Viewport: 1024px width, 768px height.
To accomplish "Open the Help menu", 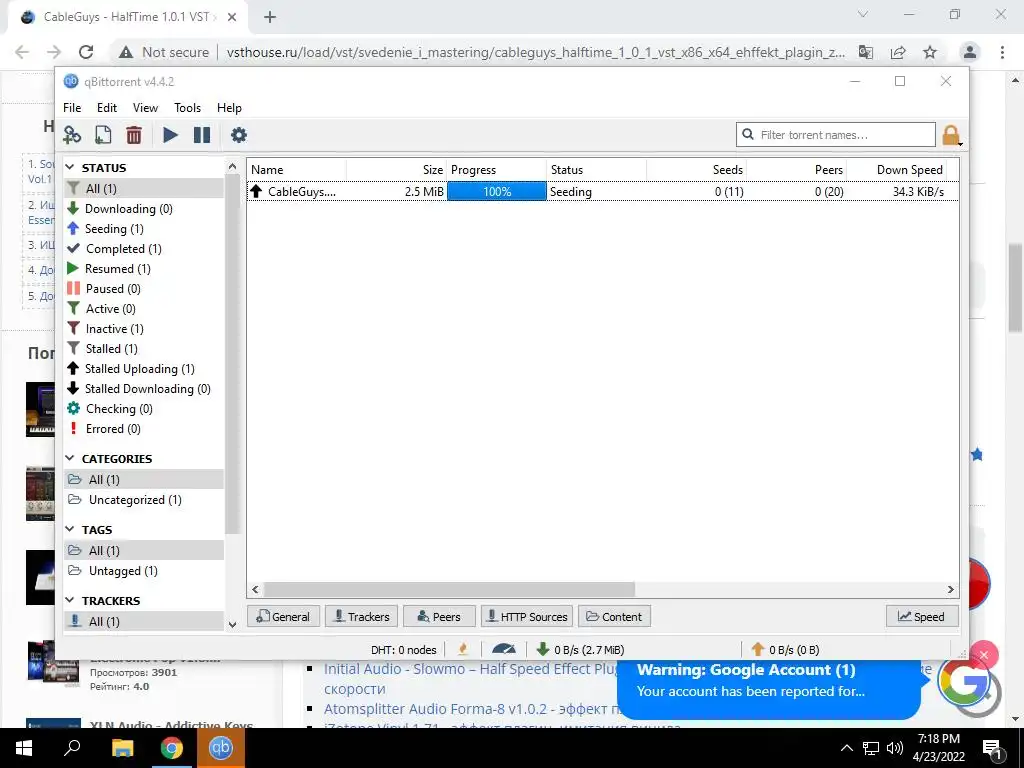I will pyautogui.click(x=229, y=108).
